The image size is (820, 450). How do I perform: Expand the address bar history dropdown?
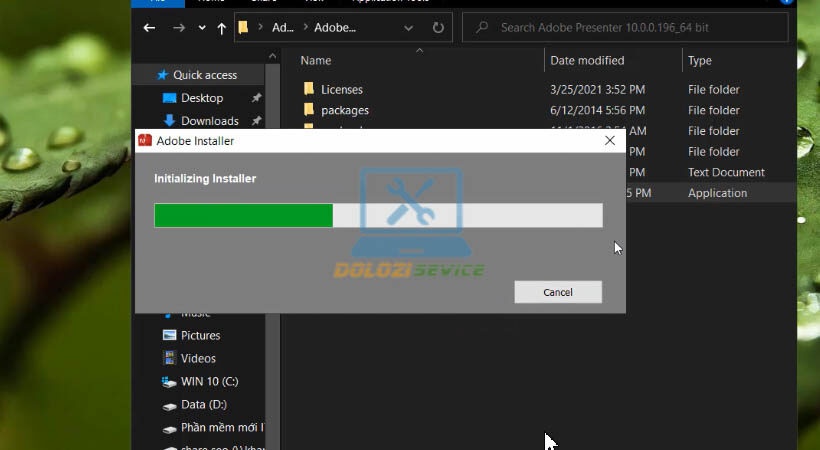[x=408, y=28]
